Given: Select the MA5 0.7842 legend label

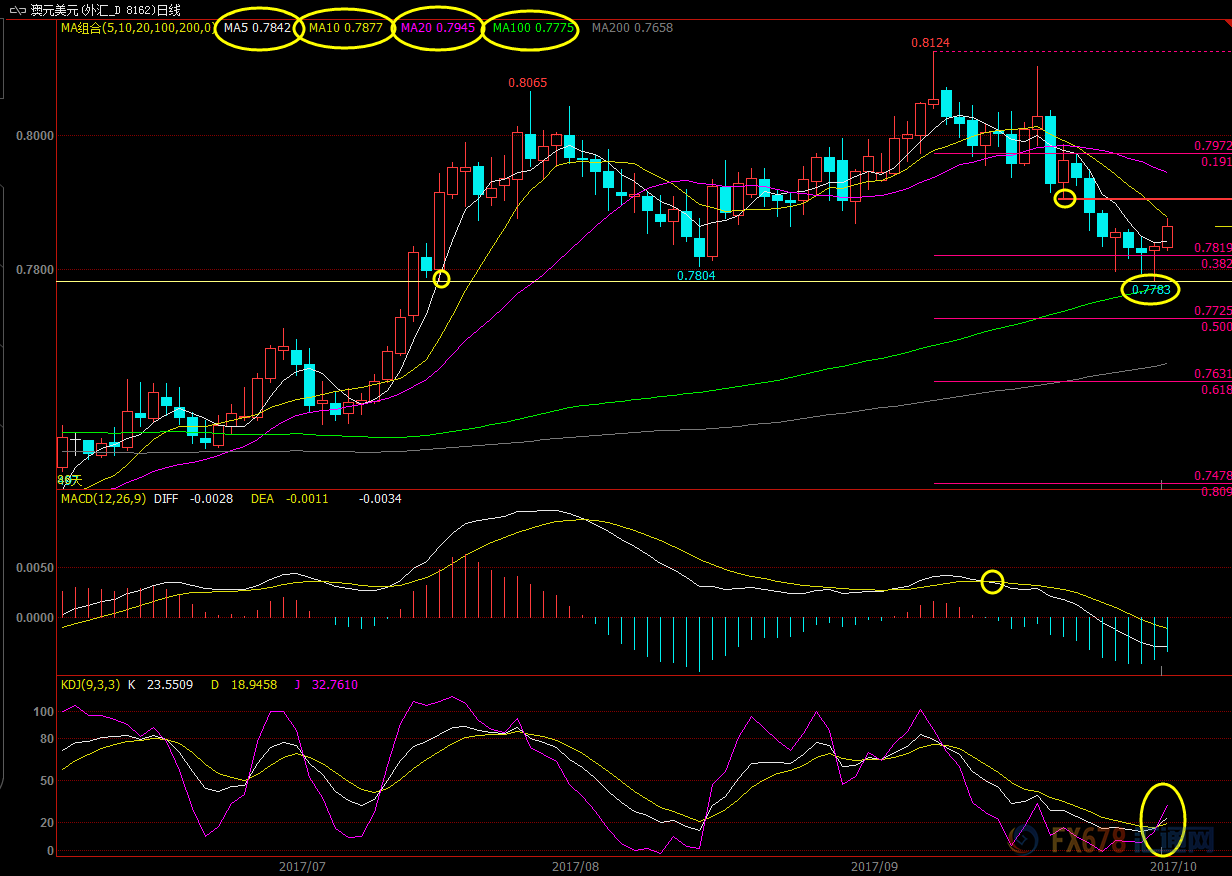Looking at the screenshot, I should pos(257,28).
